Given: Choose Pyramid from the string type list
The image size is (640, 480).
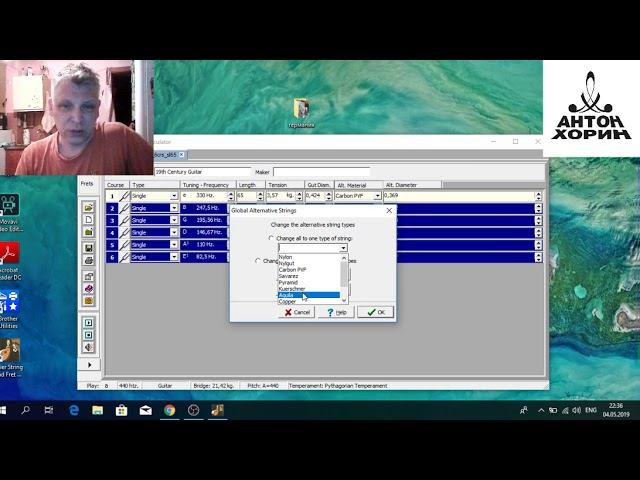Looking at the screenshot, I should pos(309,282).
